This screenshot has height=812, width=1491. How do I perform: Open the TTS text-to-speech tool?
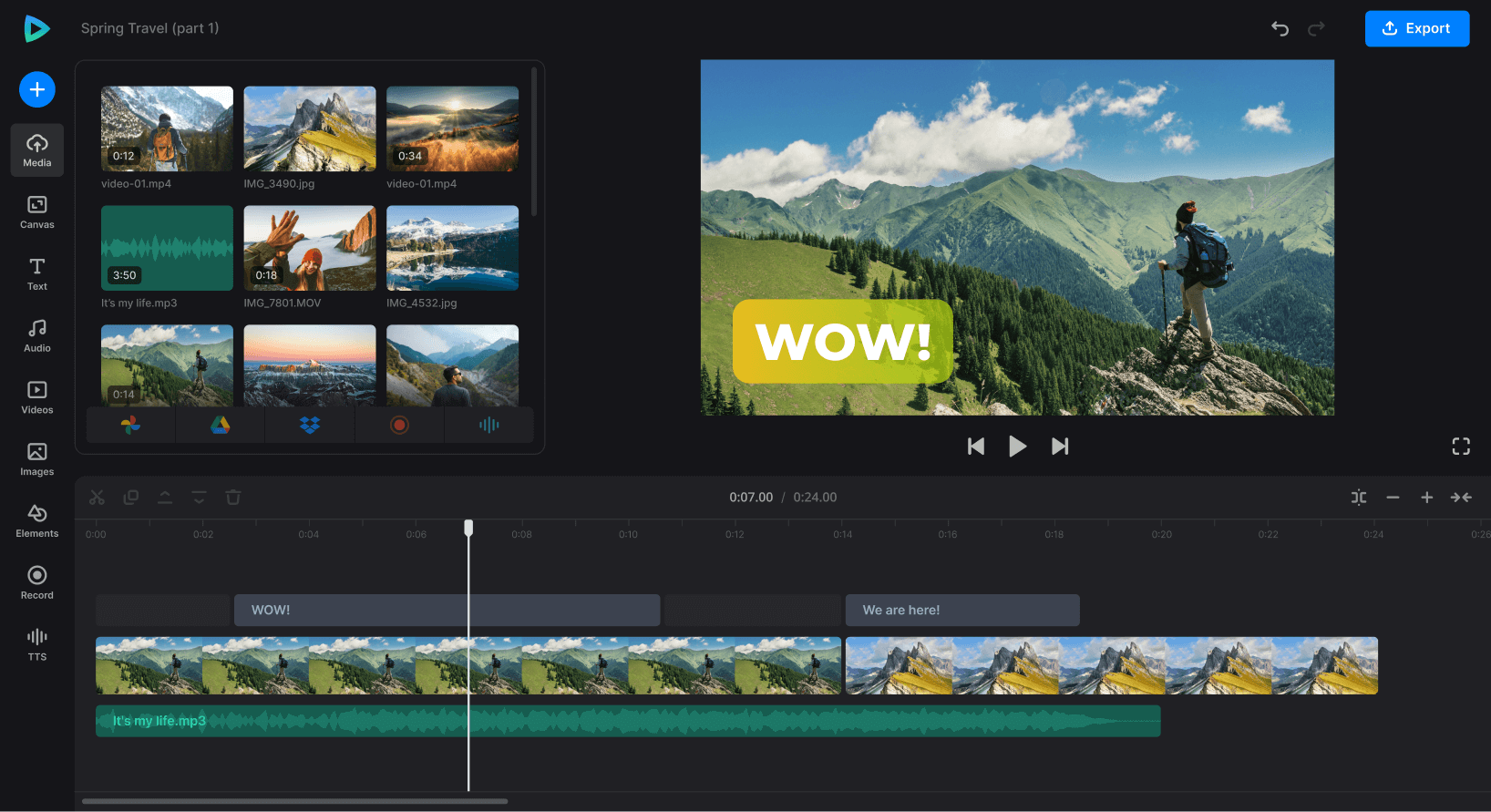click(x=37, y=643)
